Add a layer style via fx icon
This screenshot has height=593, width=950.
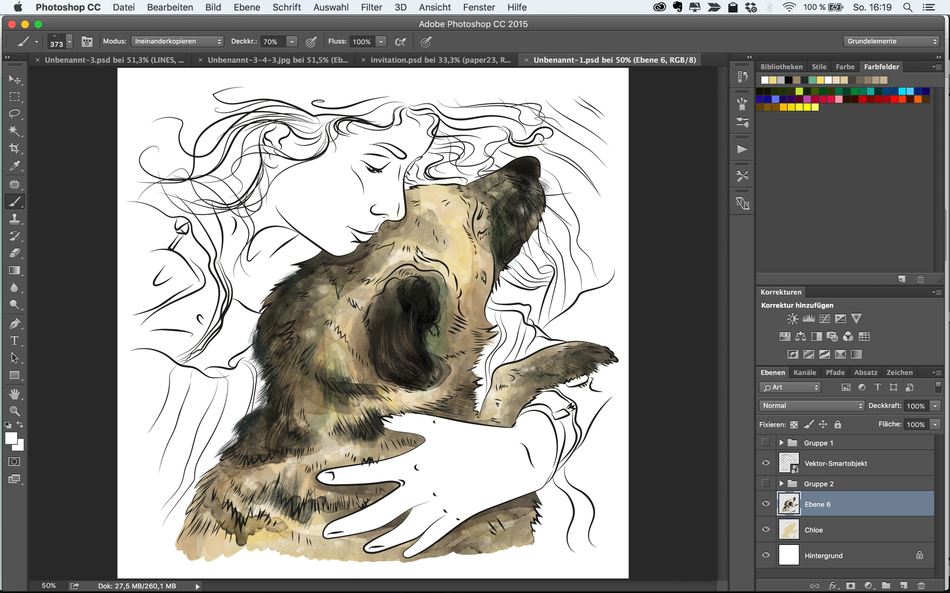(x=833, y=586)
